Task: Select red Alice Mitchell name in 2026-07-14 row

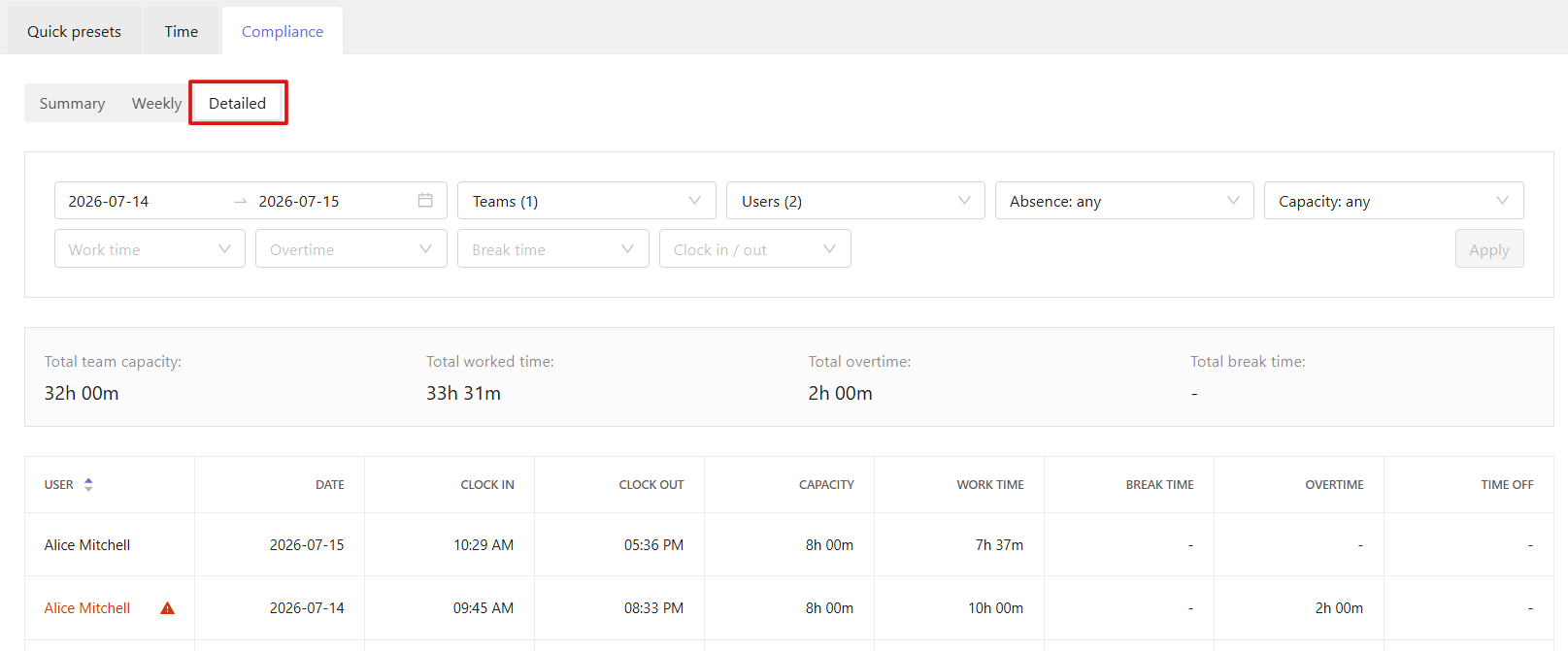Action: (87, 608)
